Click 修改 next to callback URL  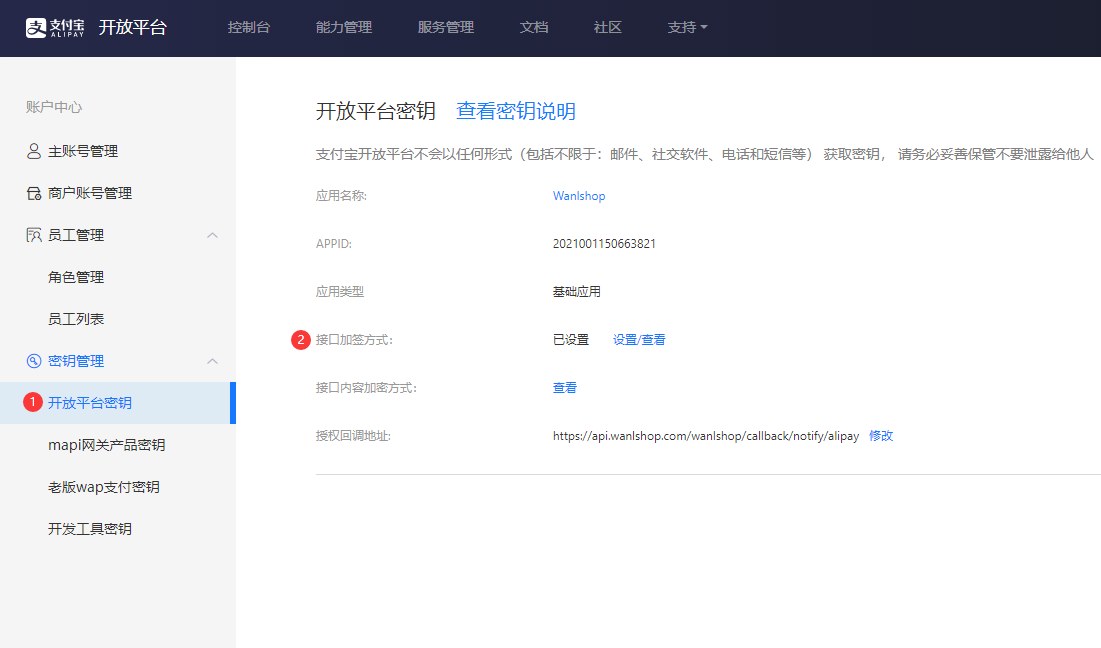[881, 435]
